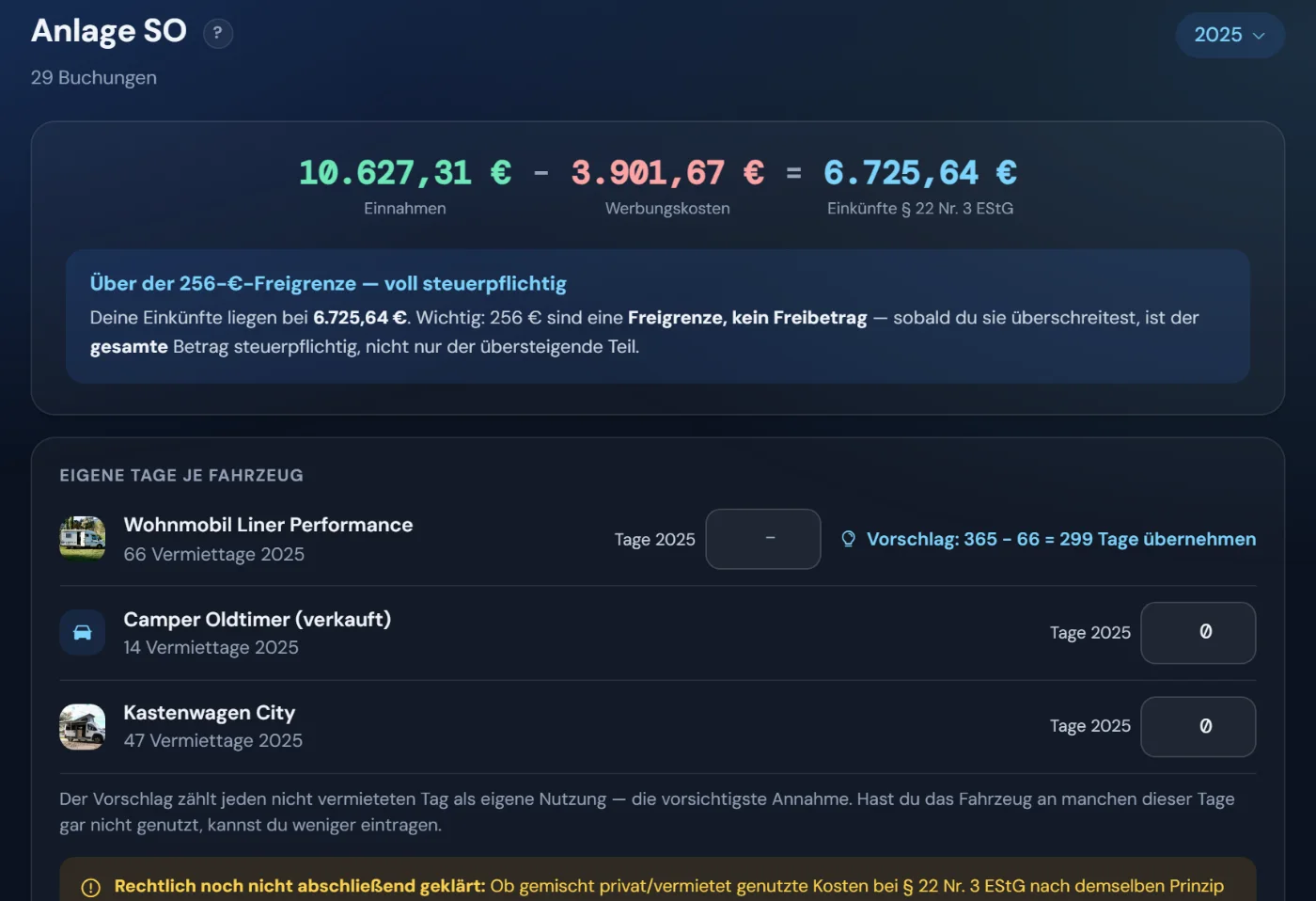This screenshot has height=901, width=1316.
Task: Click the 47 Vermiettage 2025 text
Action: (213, 741)
